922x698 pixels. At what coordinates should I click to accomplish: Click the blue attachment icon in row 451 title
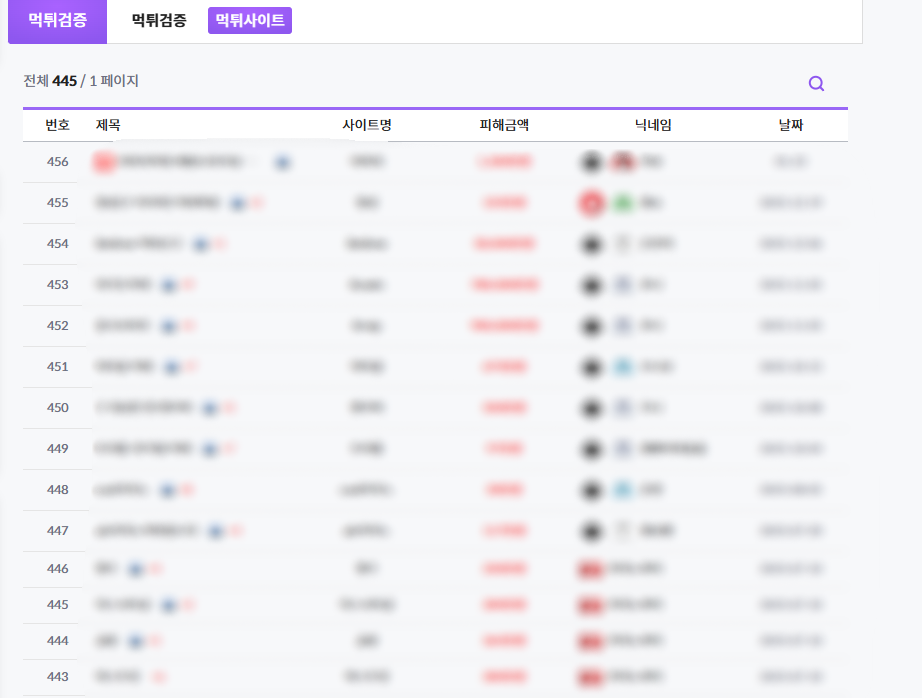[x=172, y=367]
